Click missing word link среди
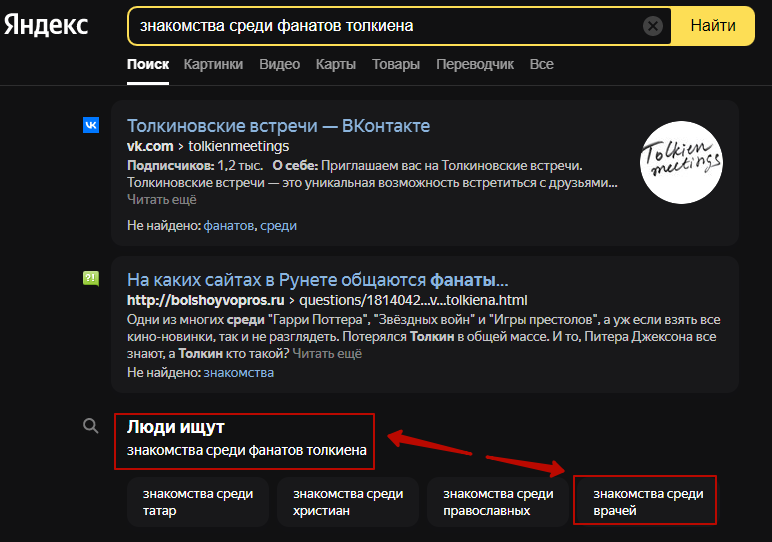This screenshot has width=772, height=542. click(278, 225)
